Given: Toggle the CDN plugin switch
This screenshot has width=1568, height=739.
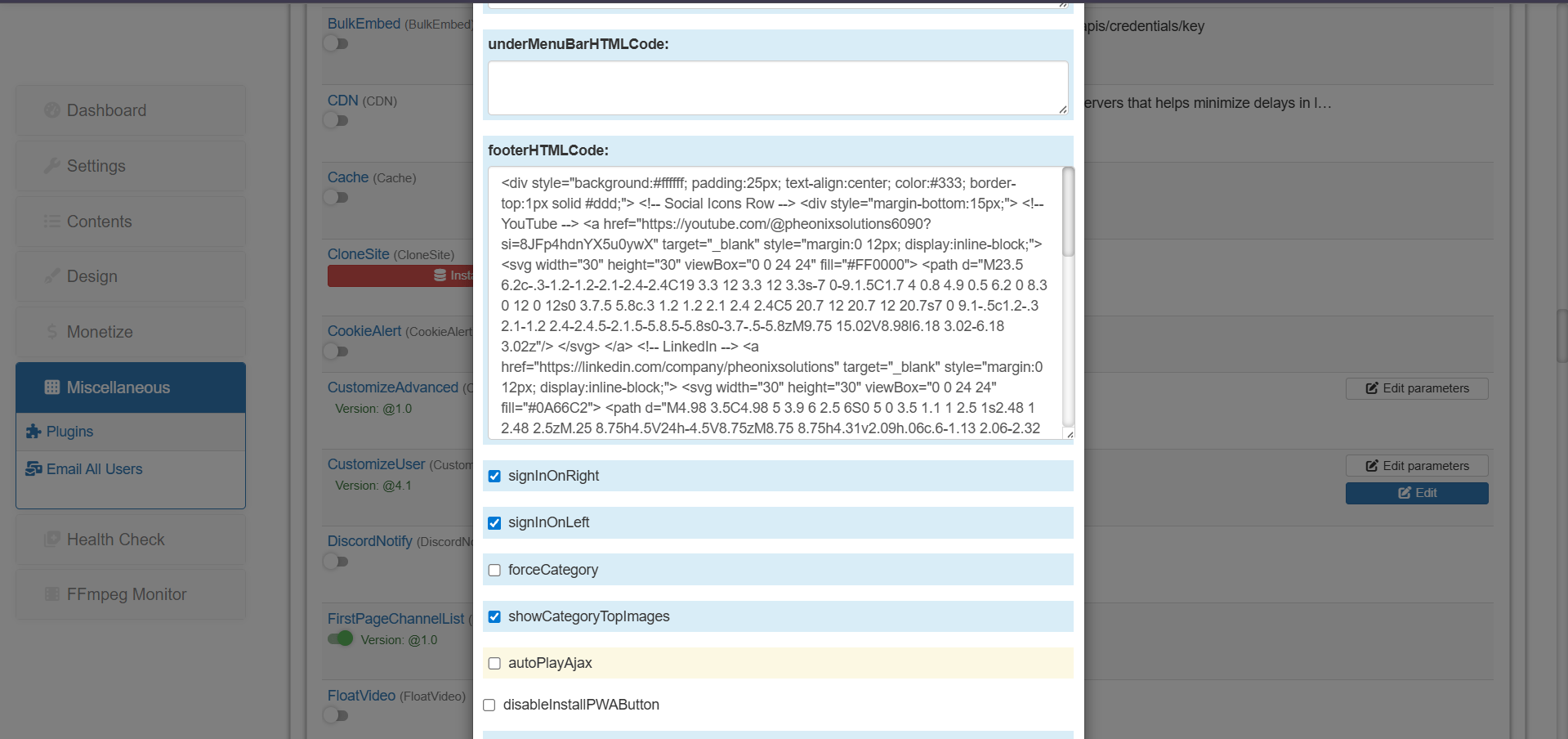Looking at the screenshot, I should click(x=336, y=120).
